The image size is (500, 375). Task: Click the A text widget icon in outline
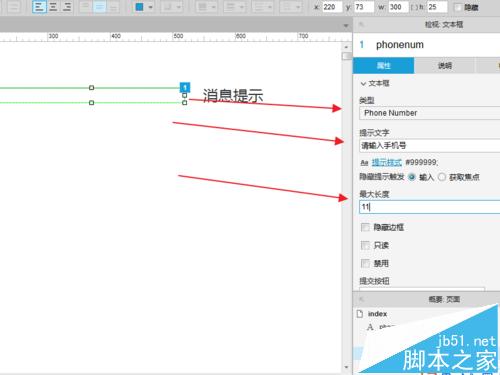coord(370,327)
